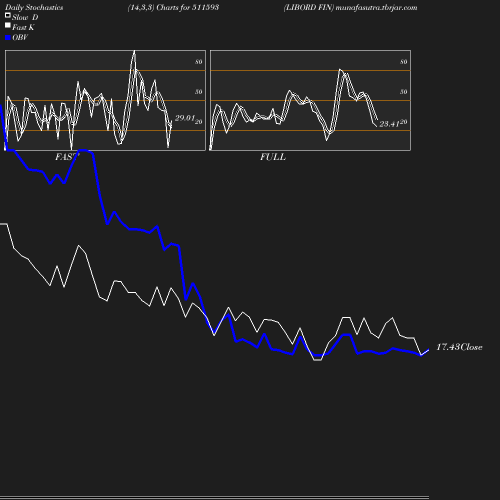The image size is (500, 500).
Task: Click the highest peak in FULL stochastic chart
Action: click(x=340, y=69)
